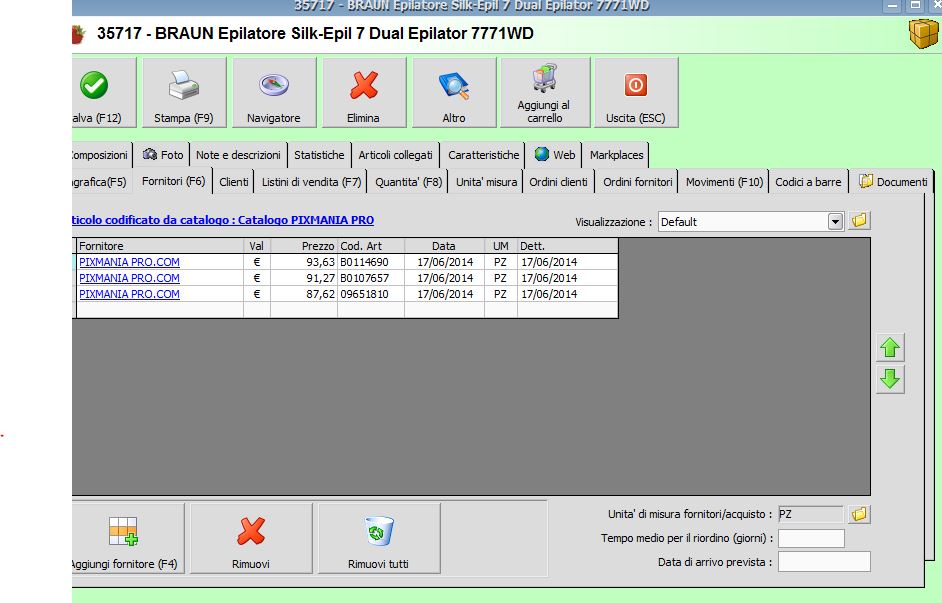Switch to the Articoli collegati tab
Screen dimensions: 942x603
395,155
